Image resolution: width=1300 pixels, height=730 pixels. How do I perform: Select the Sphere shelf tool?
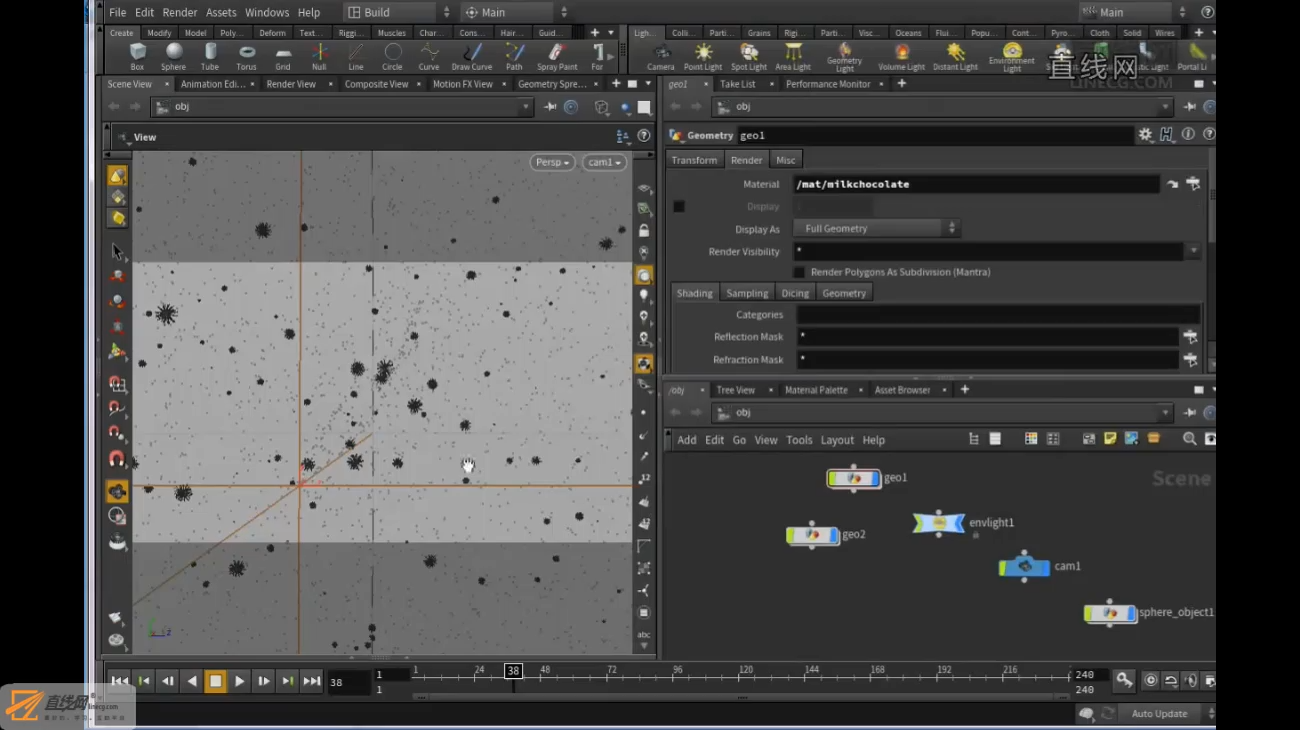pos(173,56)
